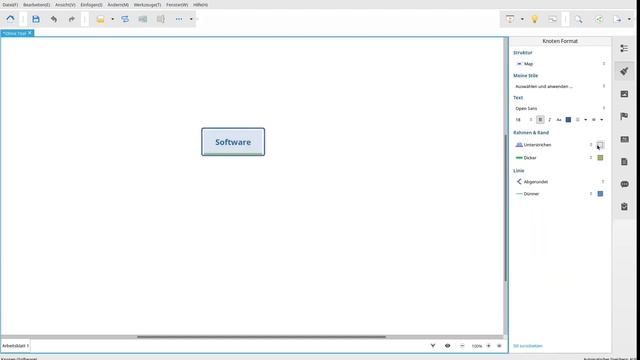Open the Task info clipboard panel
The width and height of the screenshot is (640, 360).
coord(624,207)
